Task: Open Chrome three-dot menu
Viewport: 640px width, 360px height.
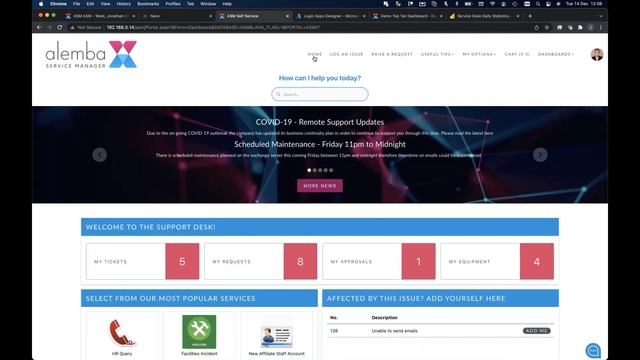Action: click(601, 27)
